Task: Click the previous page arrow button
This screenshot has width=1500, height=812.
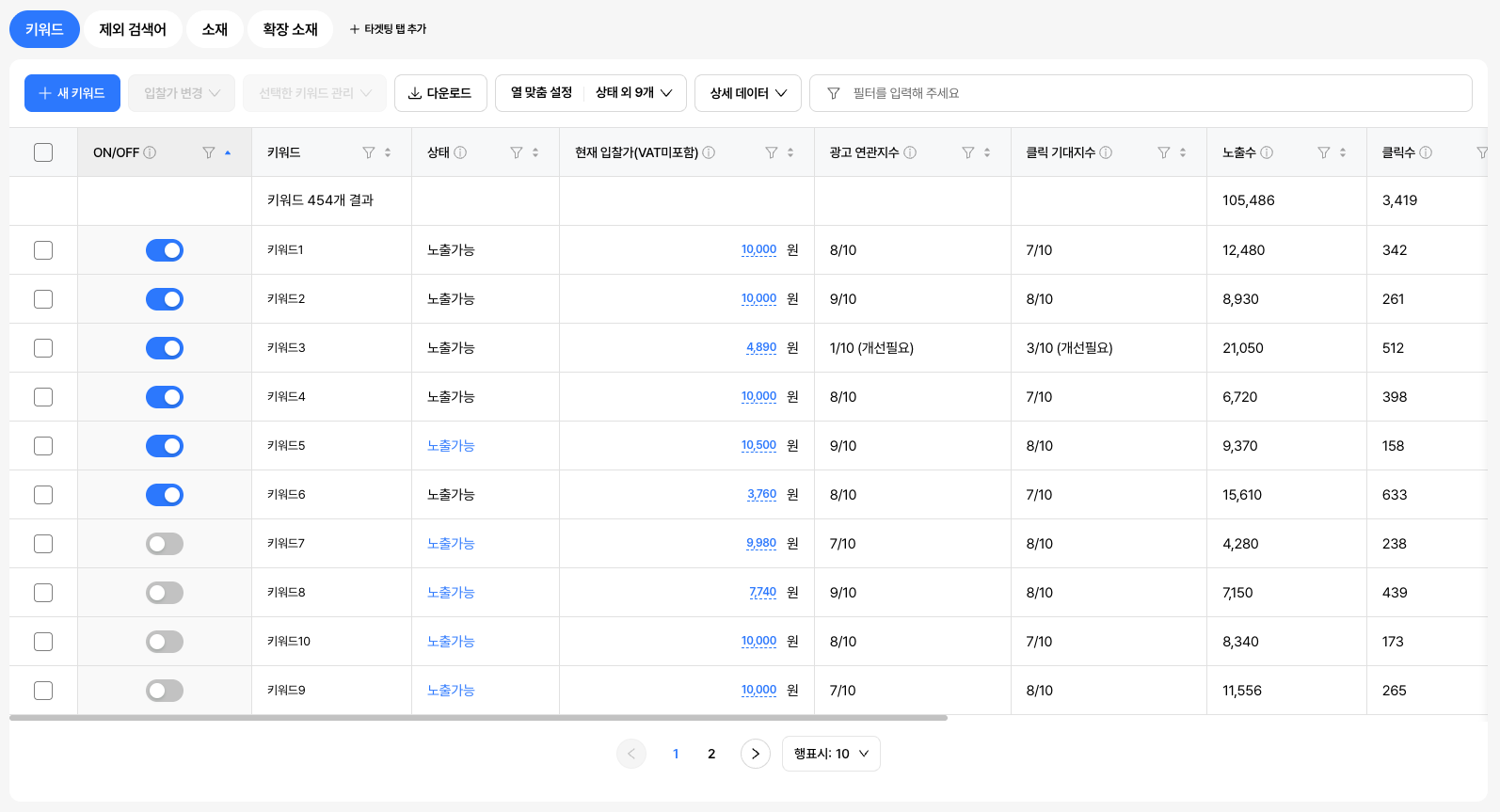Action: 631,754
